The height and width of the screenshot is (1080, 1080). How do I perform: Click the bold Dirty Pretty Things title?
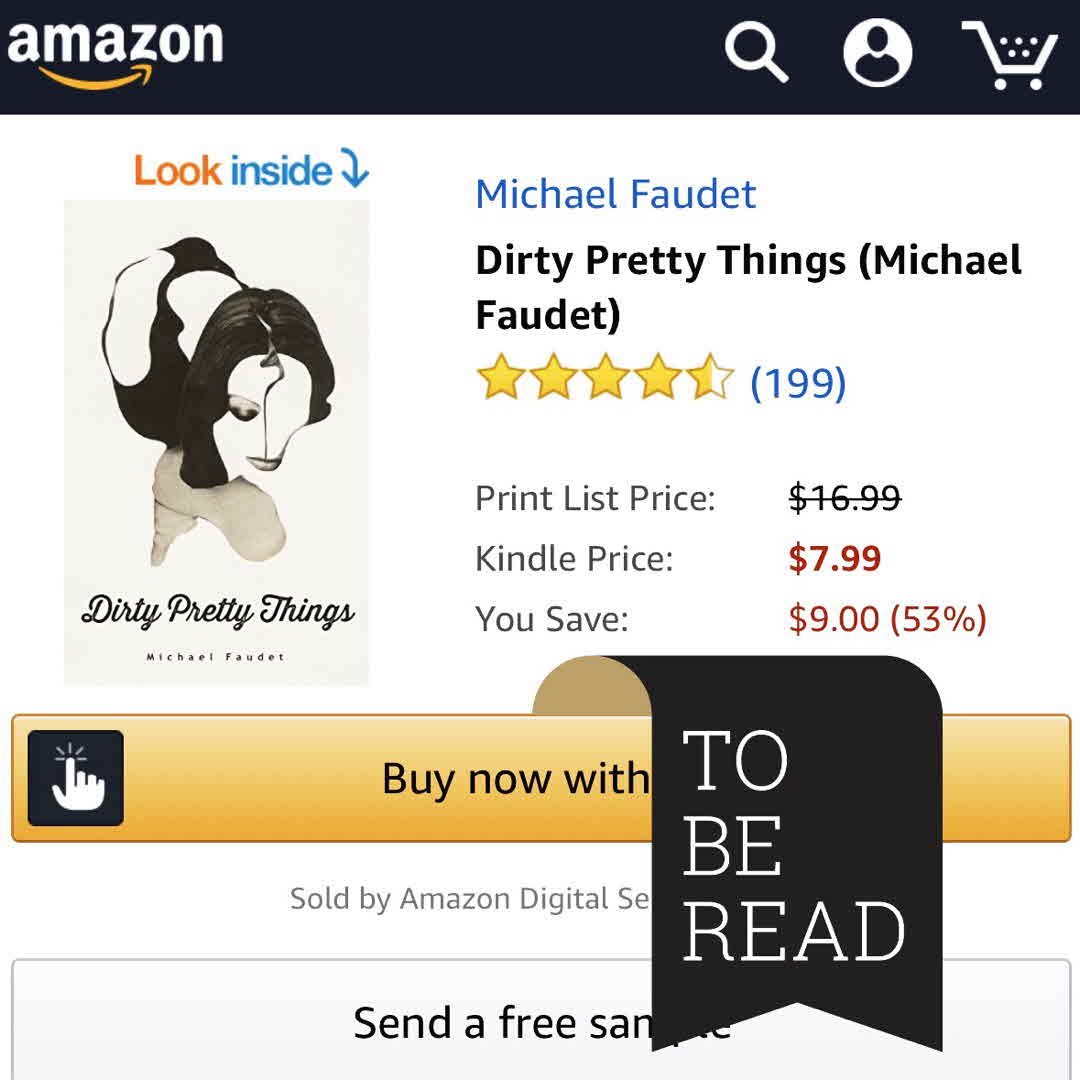[747, 287]
